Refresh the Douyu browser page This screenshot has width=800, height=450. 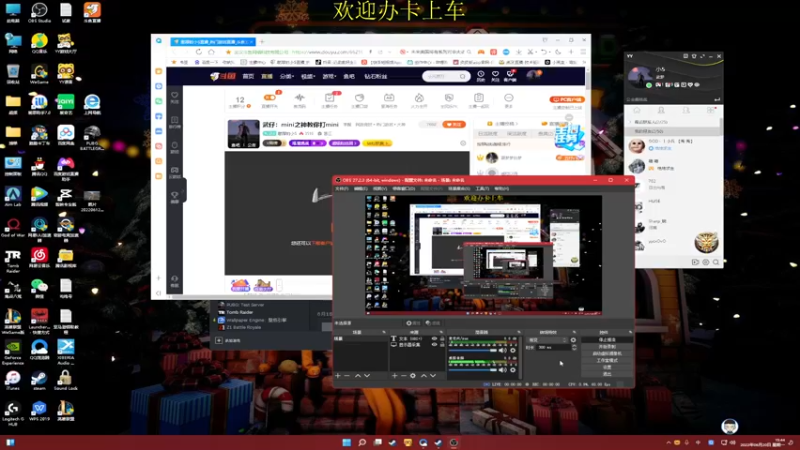[x=198, y=52]
